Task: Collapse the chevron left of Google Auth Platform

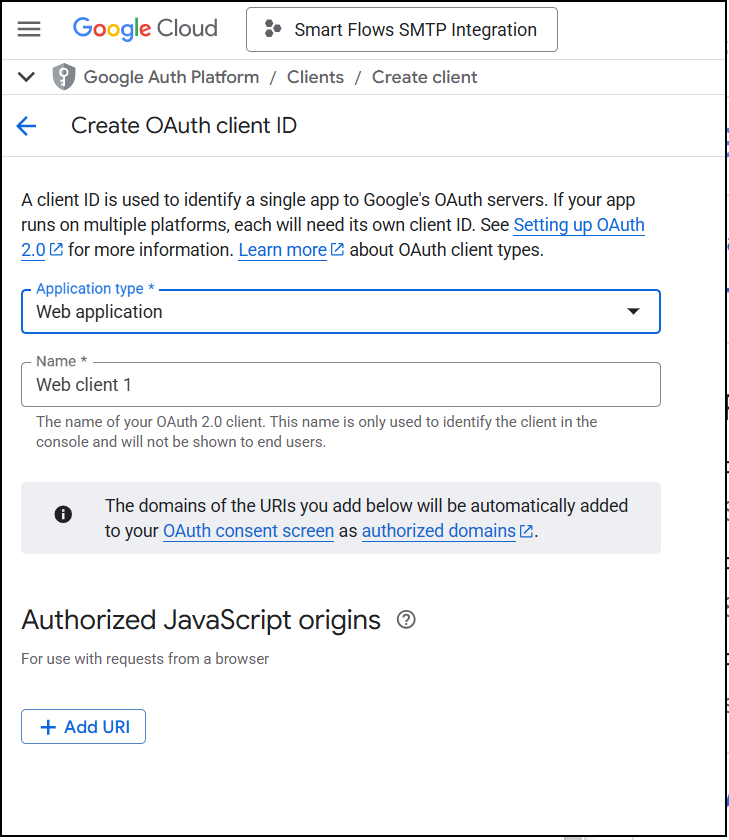Action: pos(26,77)
